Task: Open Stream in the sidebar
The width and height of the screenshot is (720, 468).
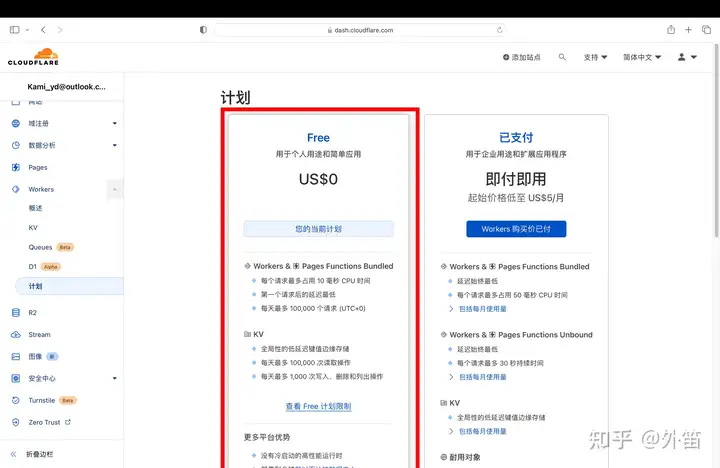Action: click(x=39, y=335)
